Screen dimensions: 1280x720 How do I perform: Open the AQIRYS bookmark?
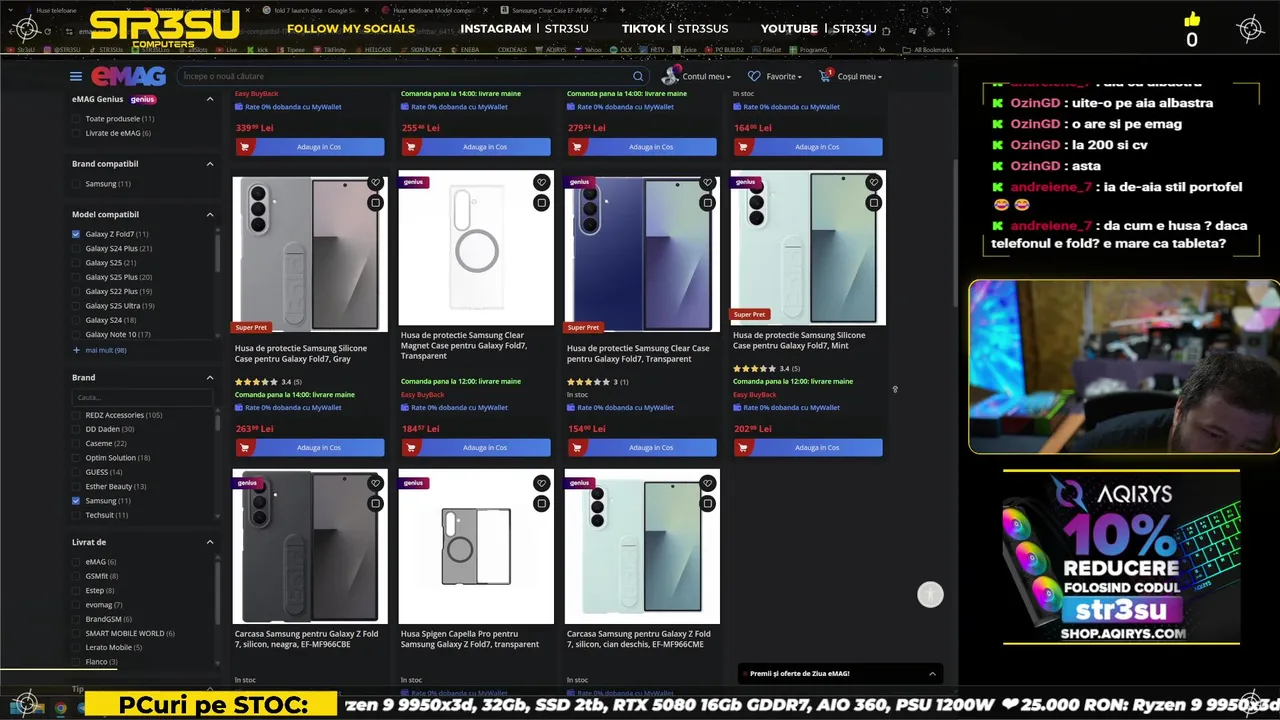pos(551,49)
